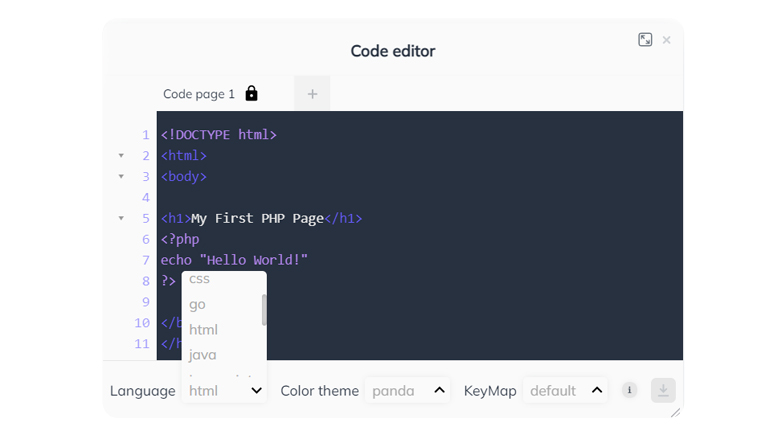Click the resize handle at dialog corner
This screenshot has width=784, height=441.
point(676,412)
